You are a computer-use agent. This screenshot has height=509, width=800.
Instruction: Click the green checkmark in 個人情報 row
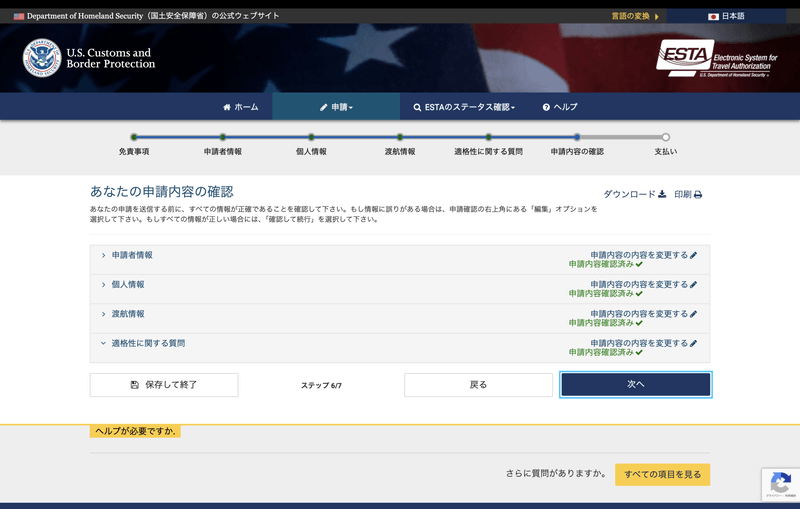coord(639,294)
